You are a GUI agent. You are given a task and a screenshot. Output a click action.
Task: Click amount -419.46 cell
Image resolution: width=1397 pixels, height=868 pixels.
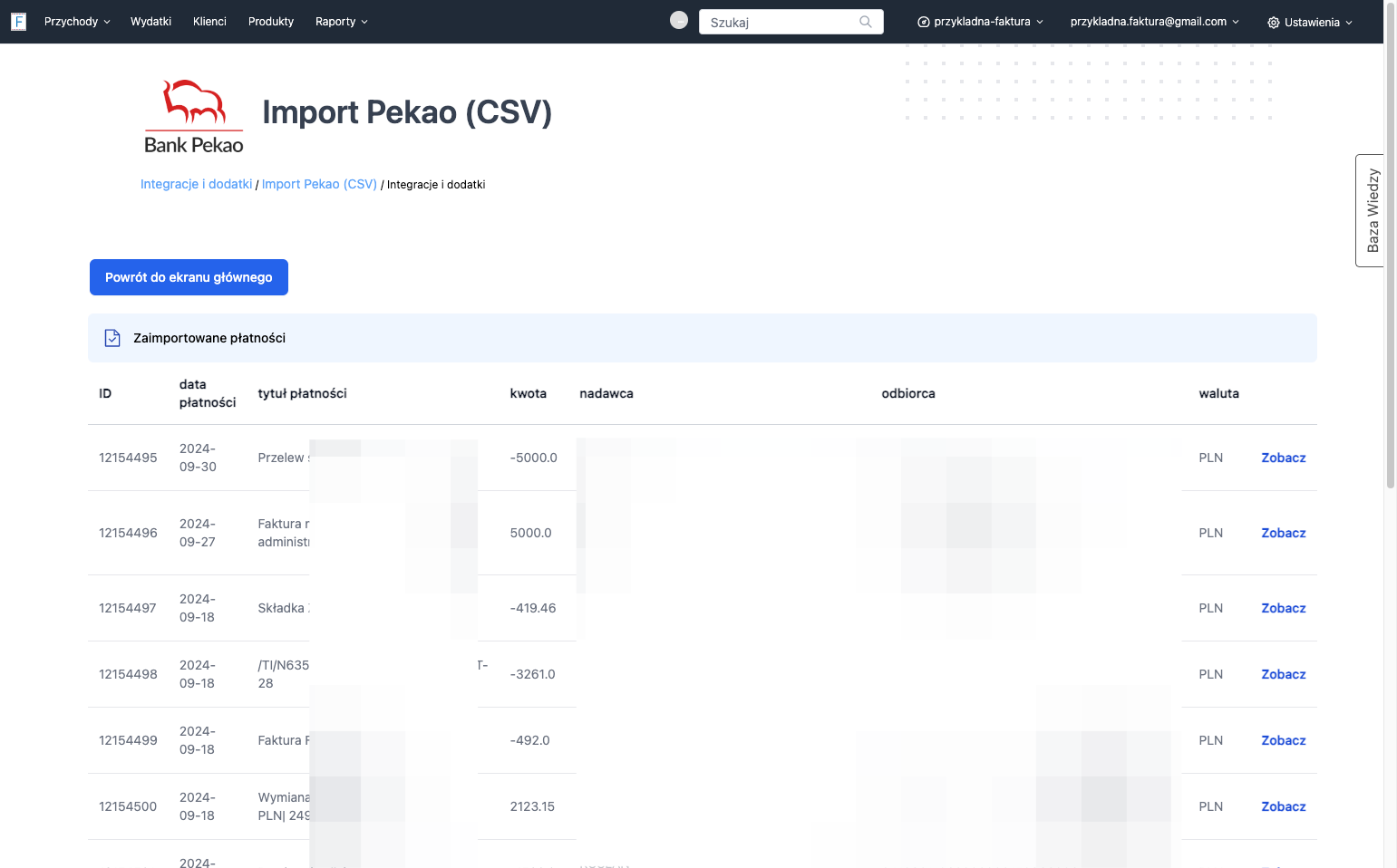pos(533,608)
